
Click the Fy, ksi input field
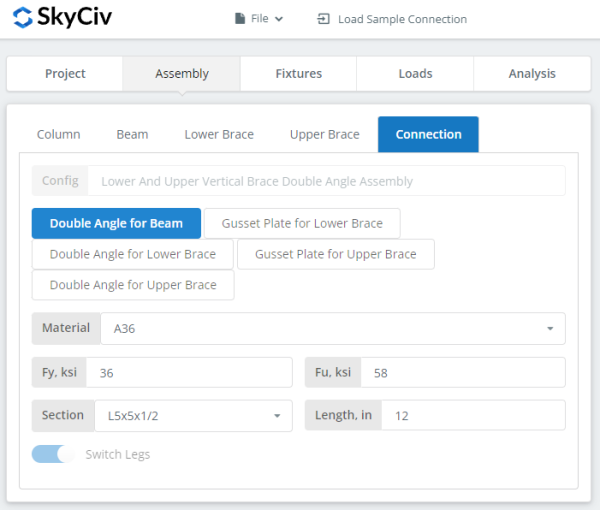click(189, 372)
